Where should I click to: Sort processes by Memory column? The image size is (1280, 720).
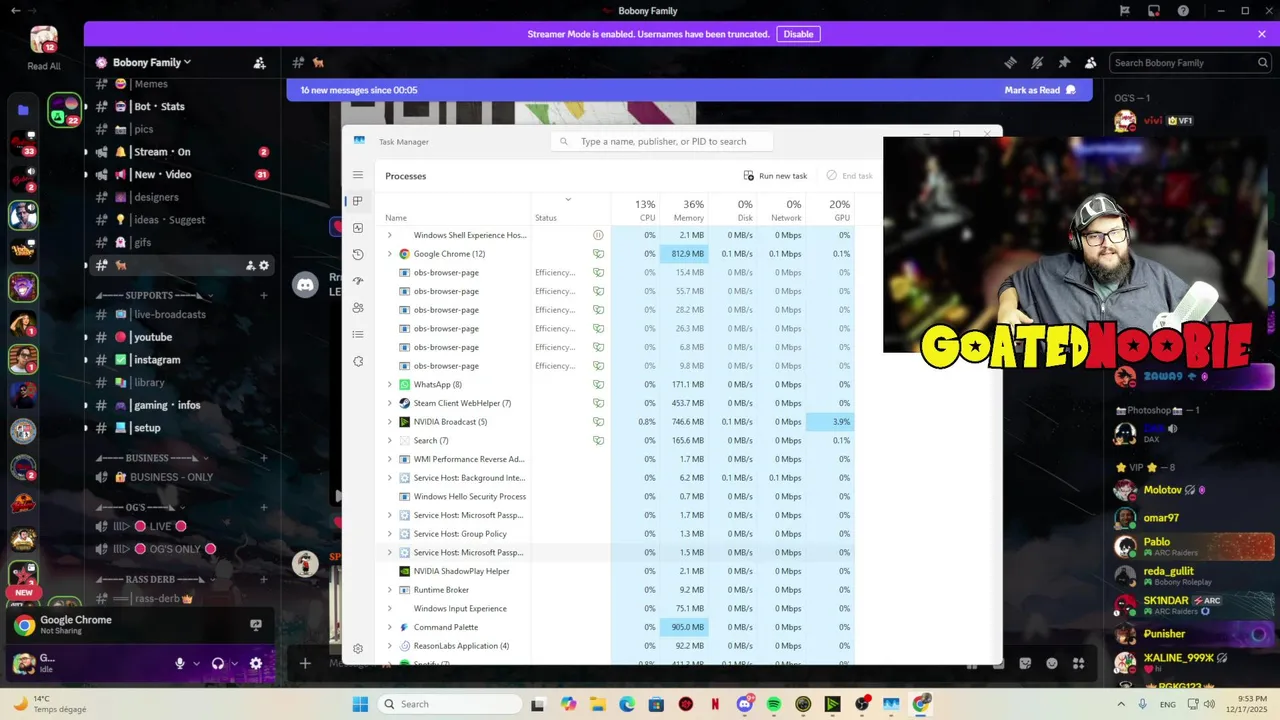[x=683, y=210]
